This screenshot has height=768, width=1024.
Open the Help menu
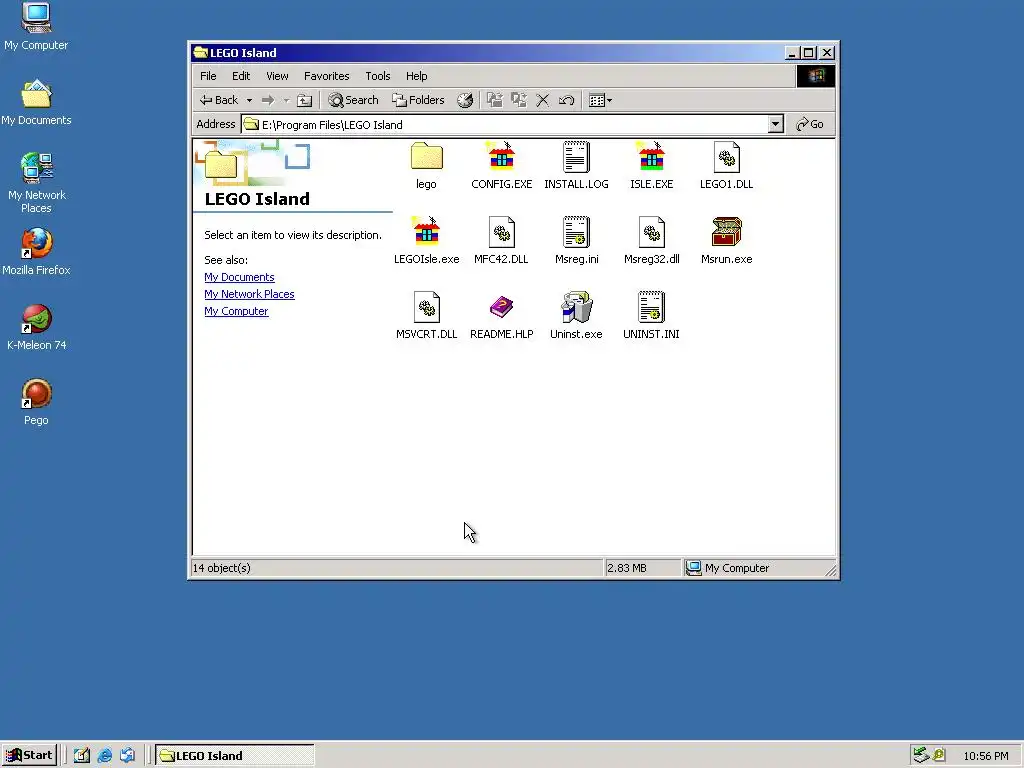click(x=417, y=76)
